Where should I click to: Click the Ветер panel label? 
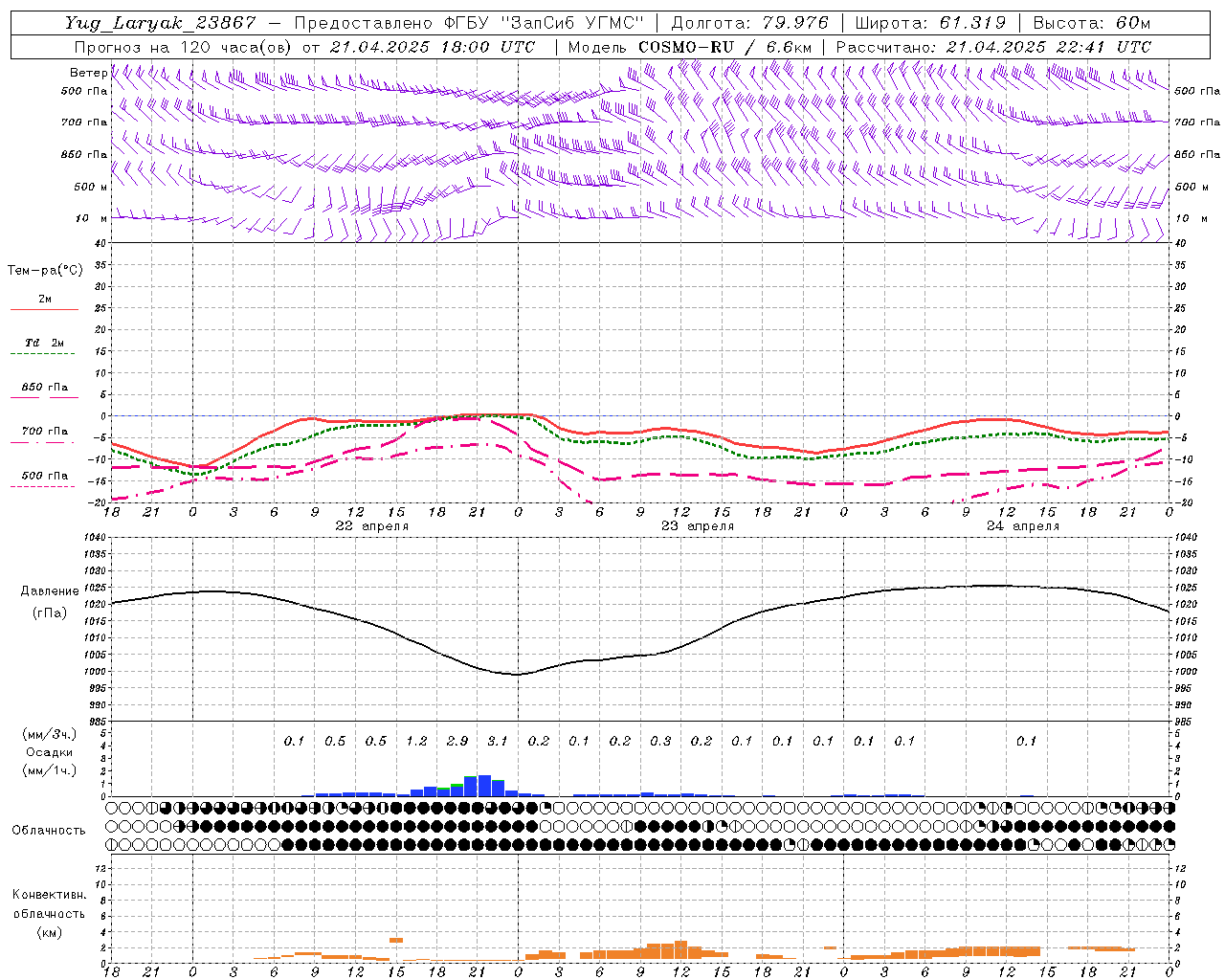coord(88,73)
